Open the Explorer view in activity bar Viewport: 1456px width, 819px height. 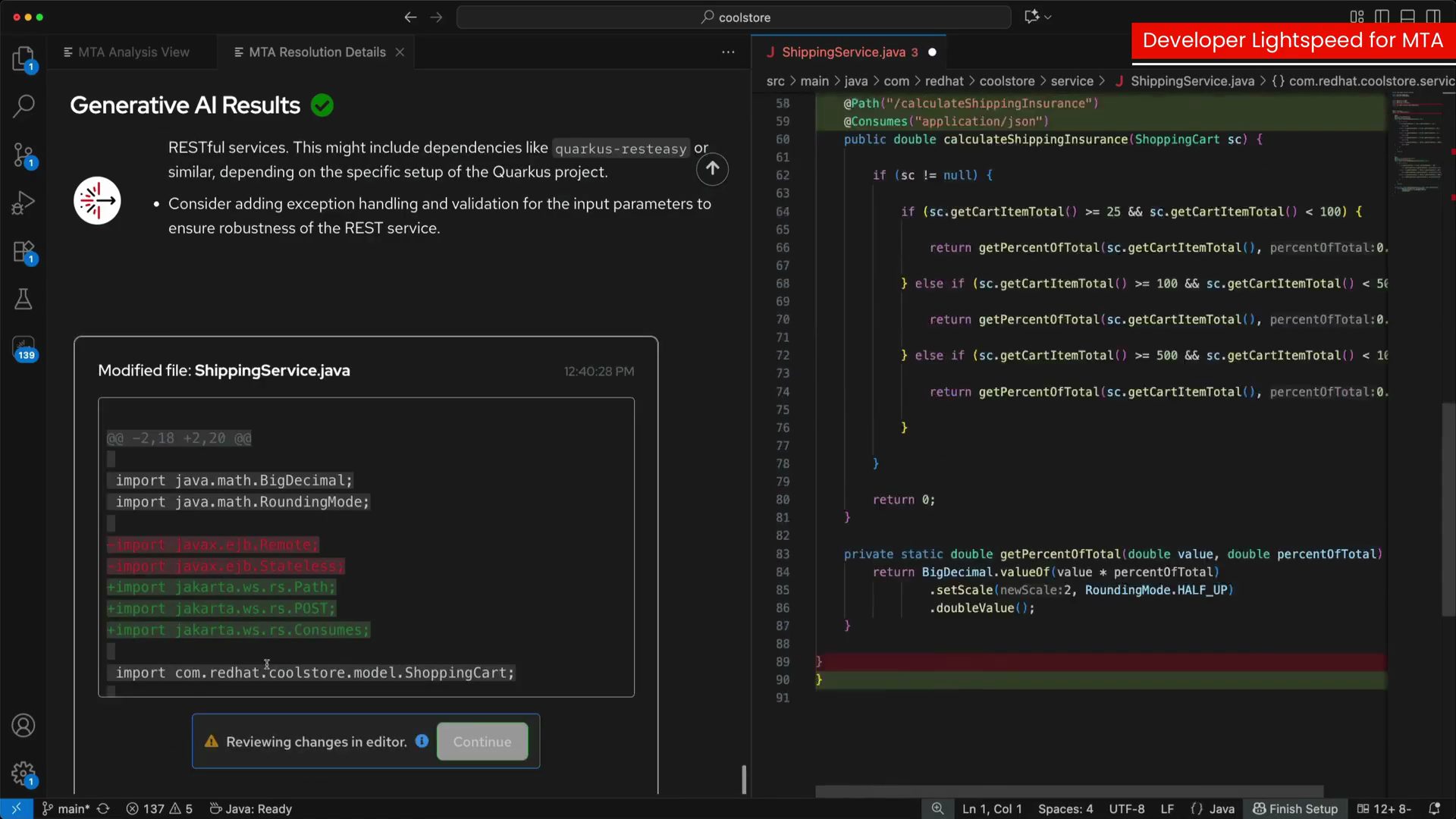(x=24, y=58)
